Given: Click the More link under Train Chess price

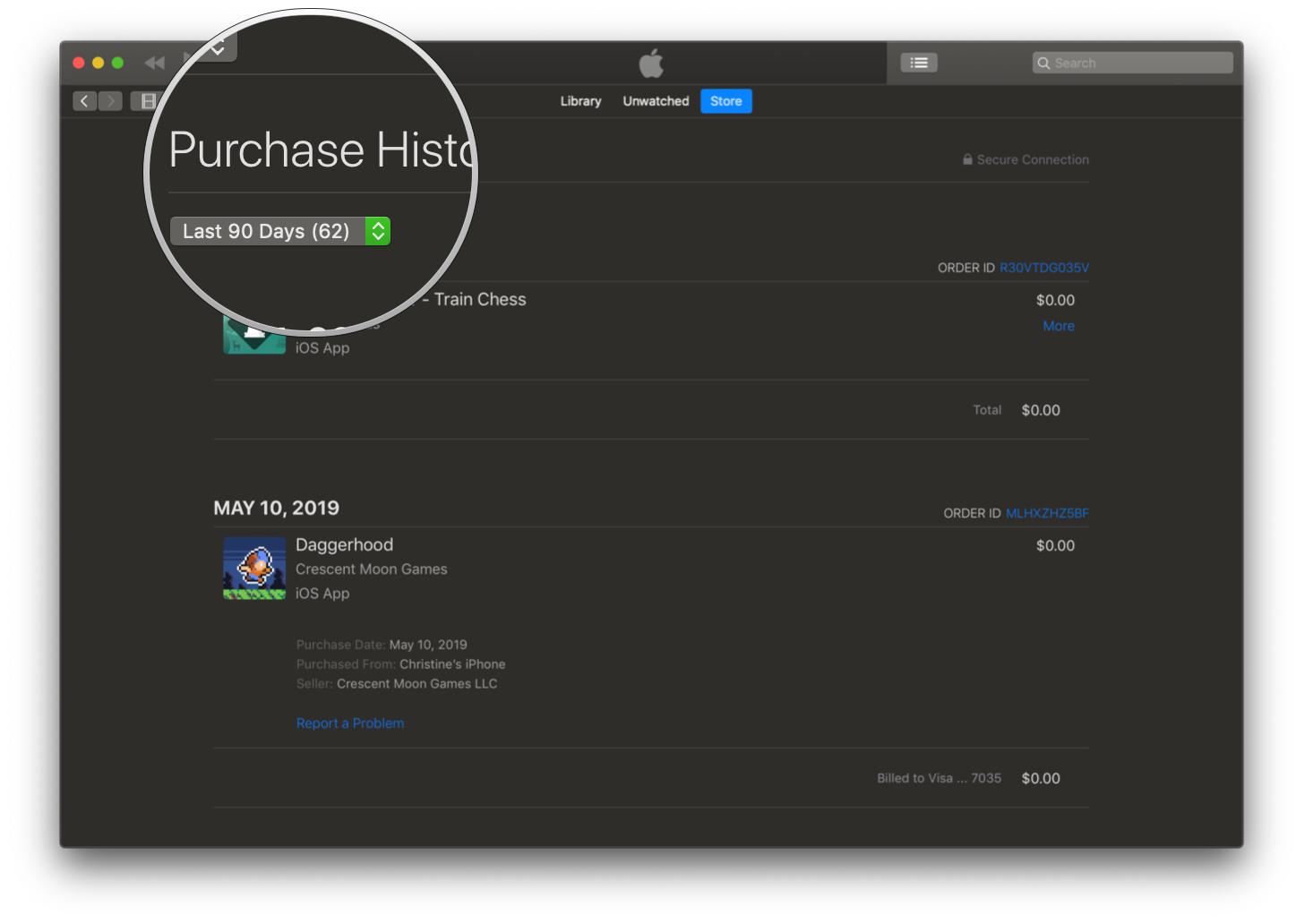Looking at the screenshot, I should (x=1059, y=326).
